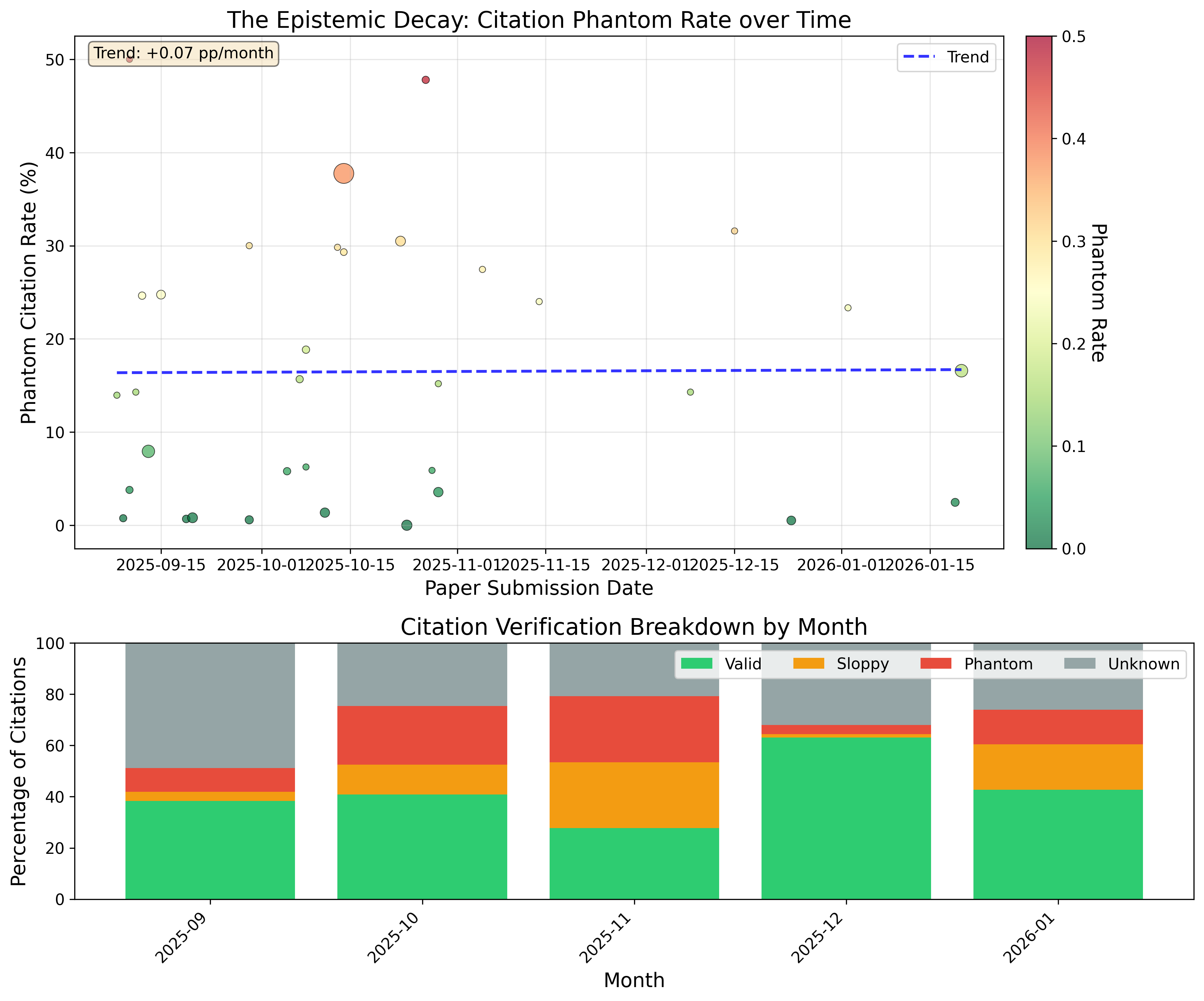Click the 'The Epistemic Decay' chart title
Viewport: 1204px width, 1001px height.
point(539,20)
